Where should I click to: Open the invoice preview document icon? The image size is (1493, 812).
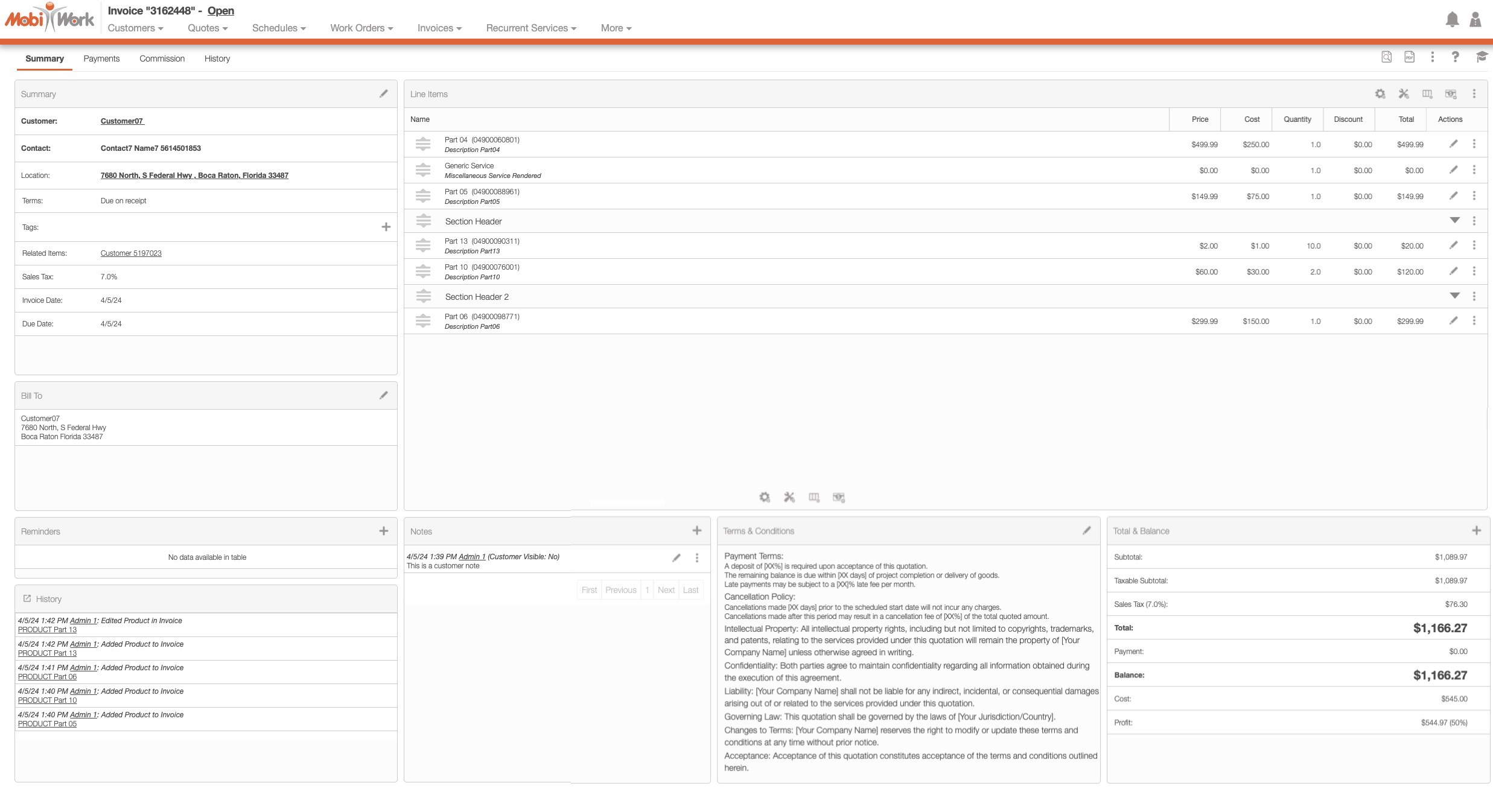pos(1386,57)
